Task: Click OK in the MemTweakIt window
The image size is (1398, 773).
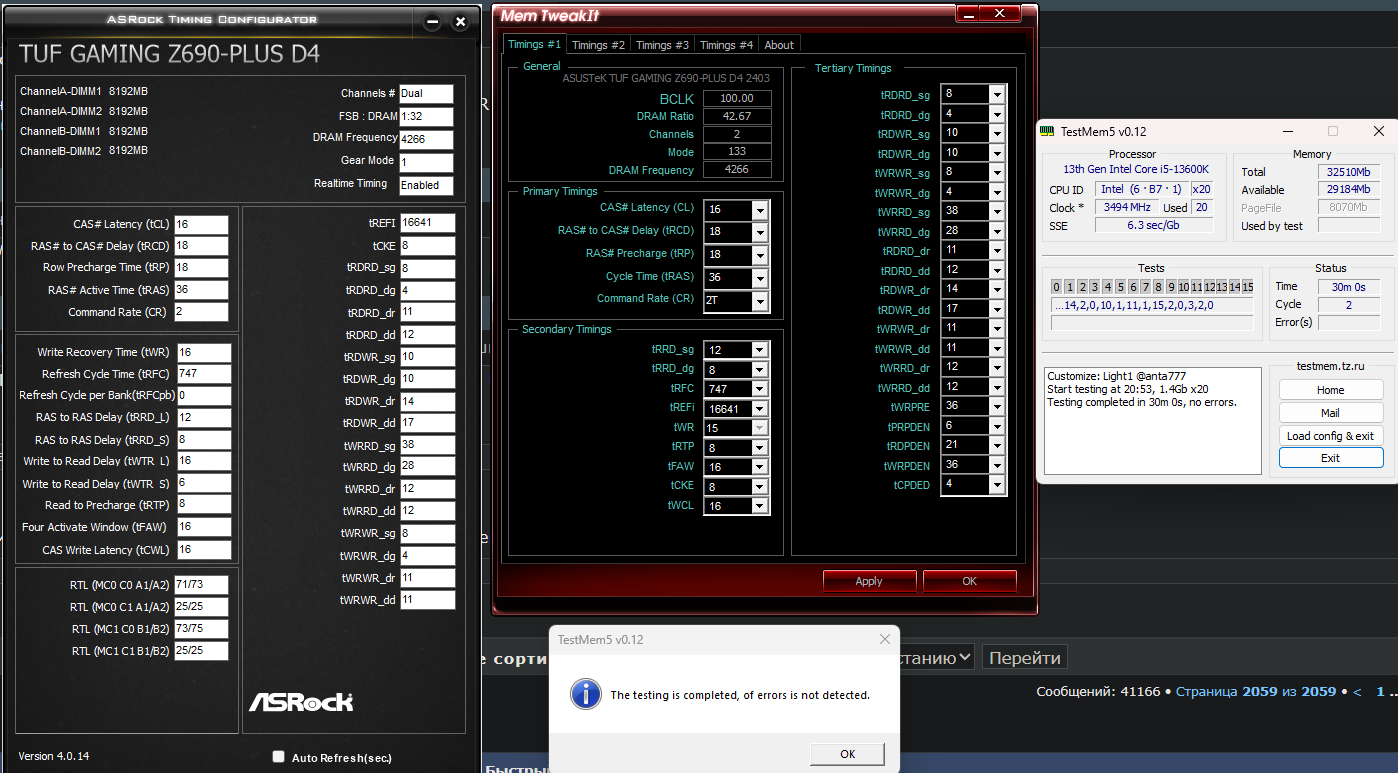Action: coord(969,581)
